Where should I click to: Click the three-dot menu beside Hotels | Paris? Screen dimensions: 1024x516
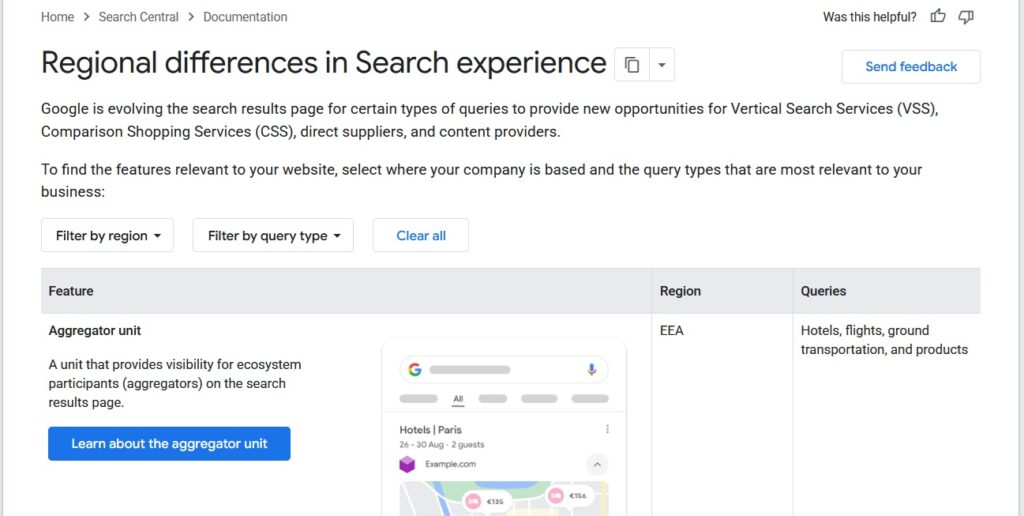[x=607, y=429]
